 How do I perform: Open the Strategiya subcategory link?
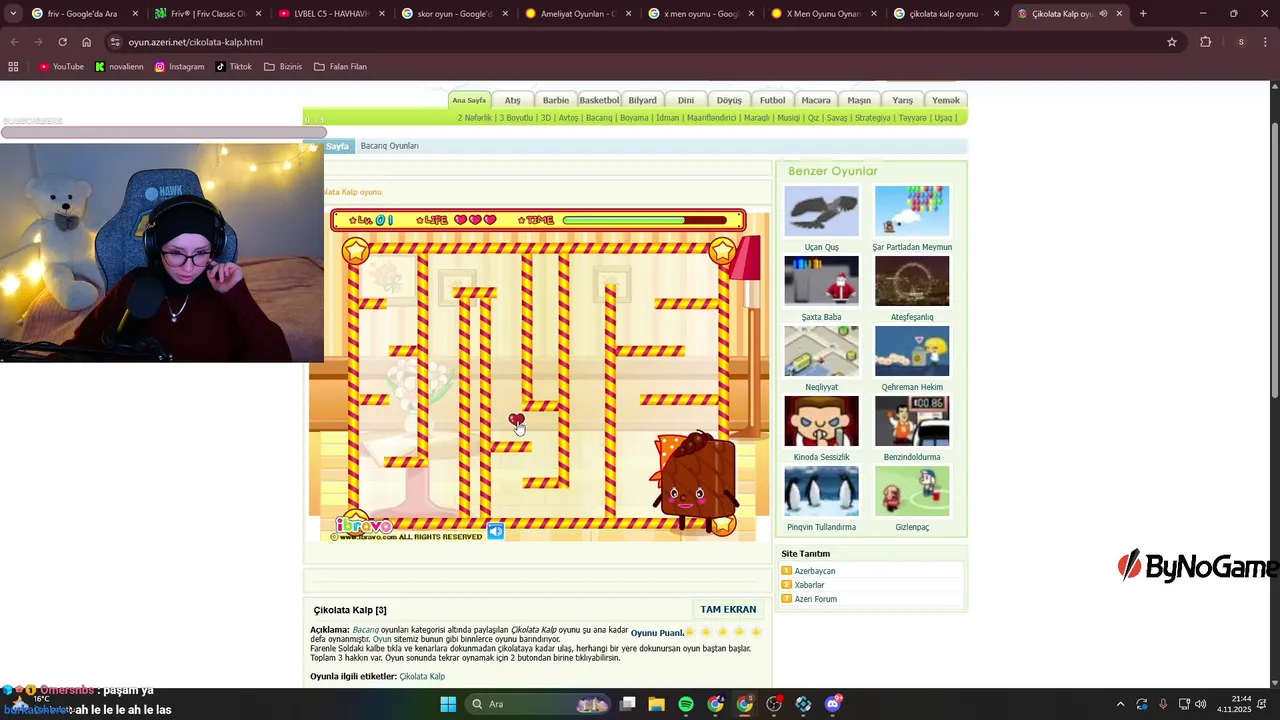pos(872,118)
